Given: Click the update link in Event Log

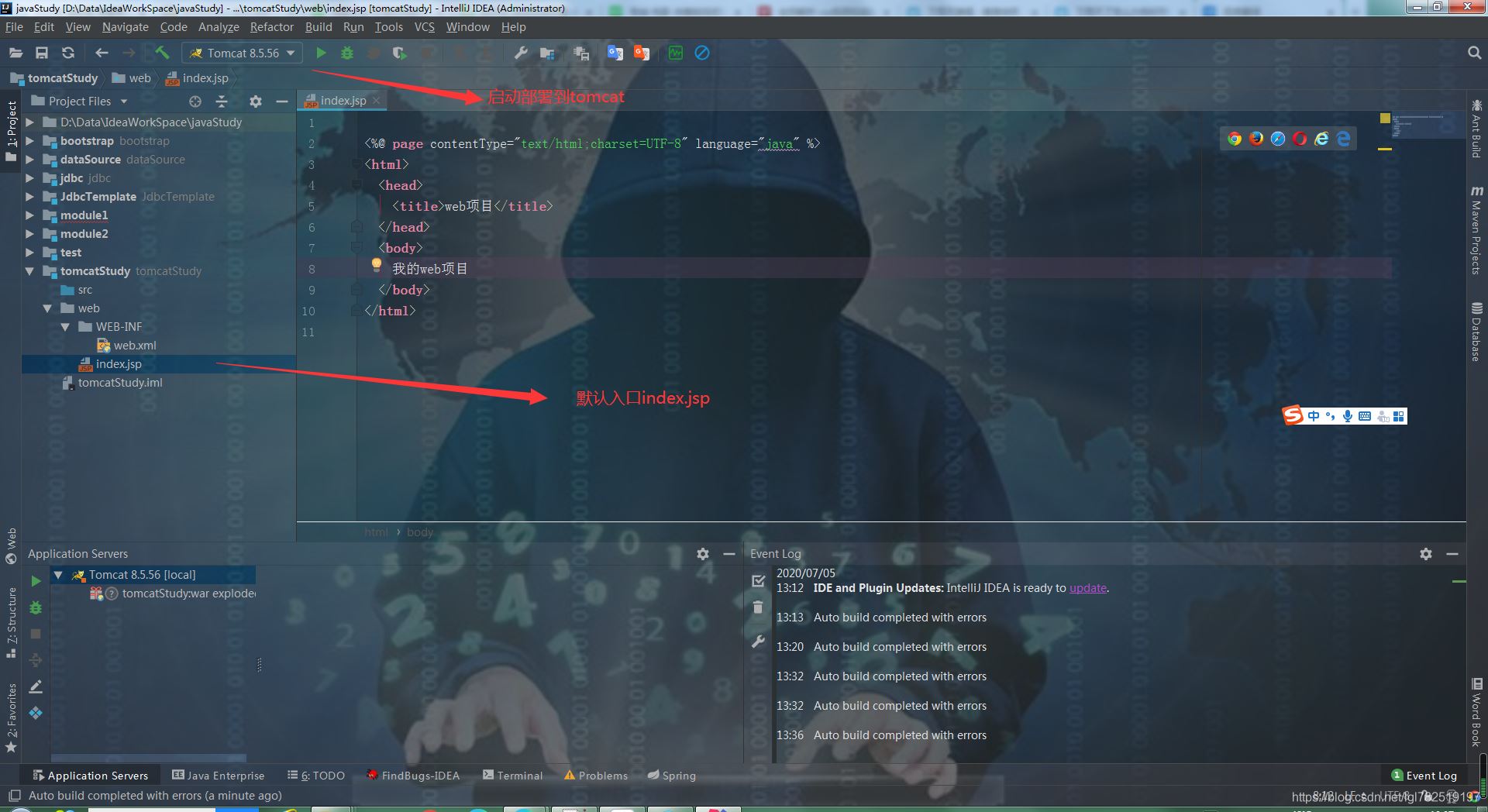Looking at the screenshot, I should point(1088,588).
